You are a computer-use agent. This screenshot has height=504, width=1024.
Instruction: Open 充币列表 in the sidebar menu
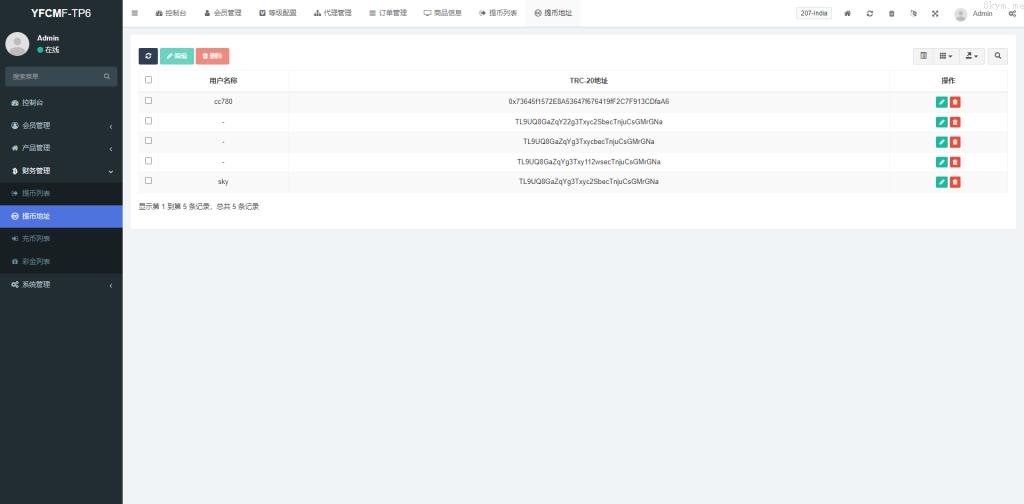[36, 238]
